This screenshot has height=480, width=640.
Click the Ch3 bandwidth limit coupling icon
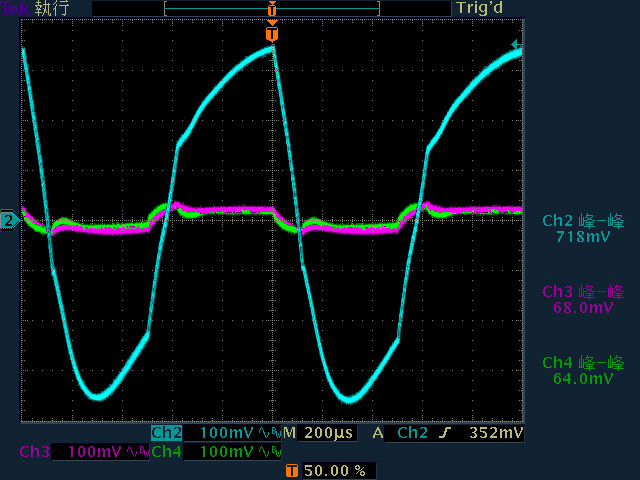coord(138,452)
